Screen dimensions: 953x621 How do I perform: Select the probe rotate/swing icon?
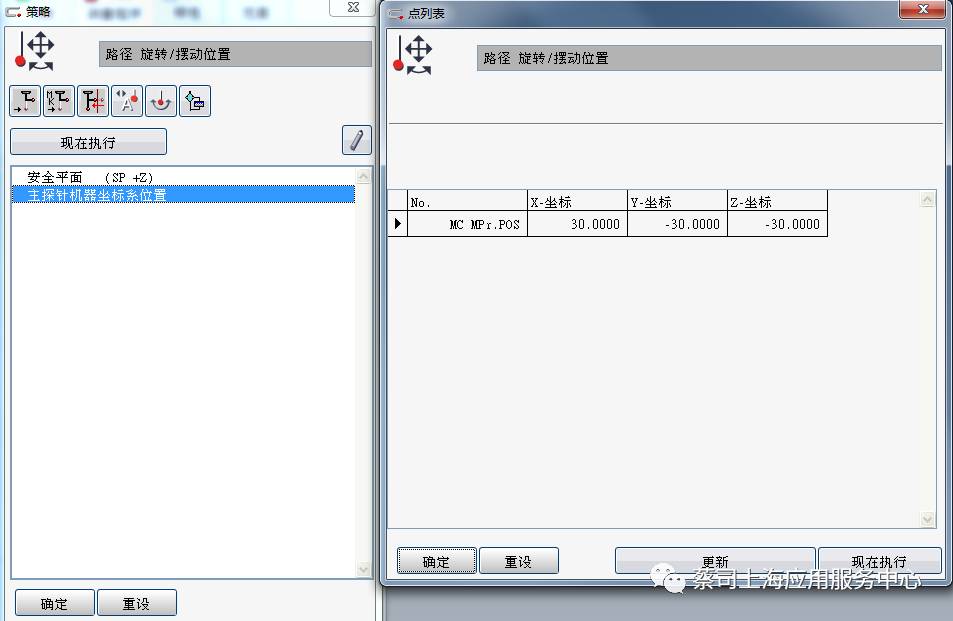[x=161, y=101]
